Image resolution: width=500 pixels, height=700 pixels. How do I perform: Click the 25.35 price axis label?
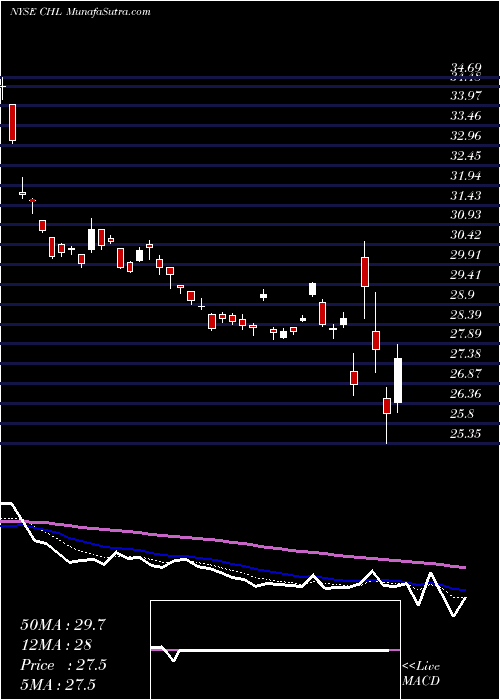click(x=466, y=433)
